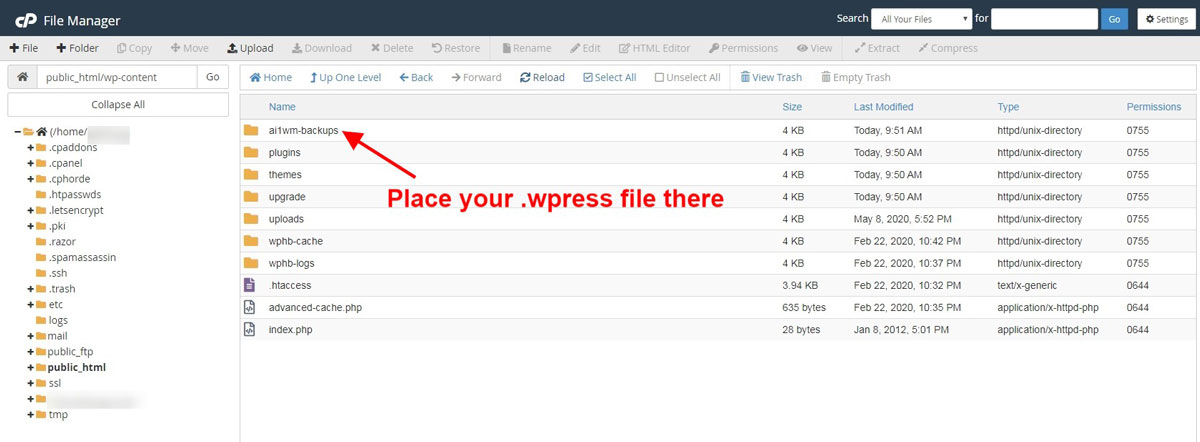Select the logs folder in tree
Image resolution: width=1200 pixels, height=442 pixels.
click(58, 320)
